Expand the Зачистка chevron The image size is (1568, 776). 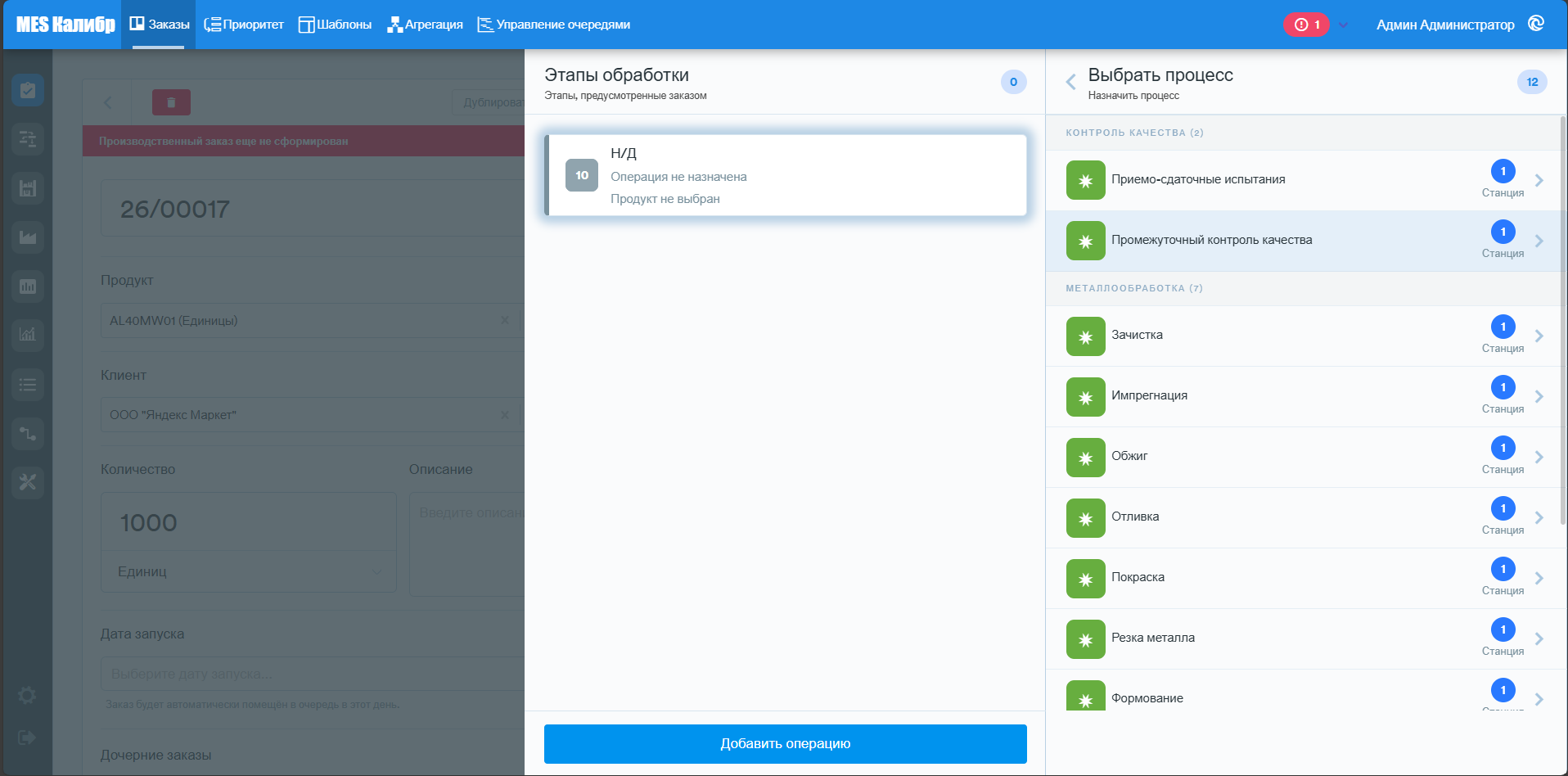pos(1539,336)
